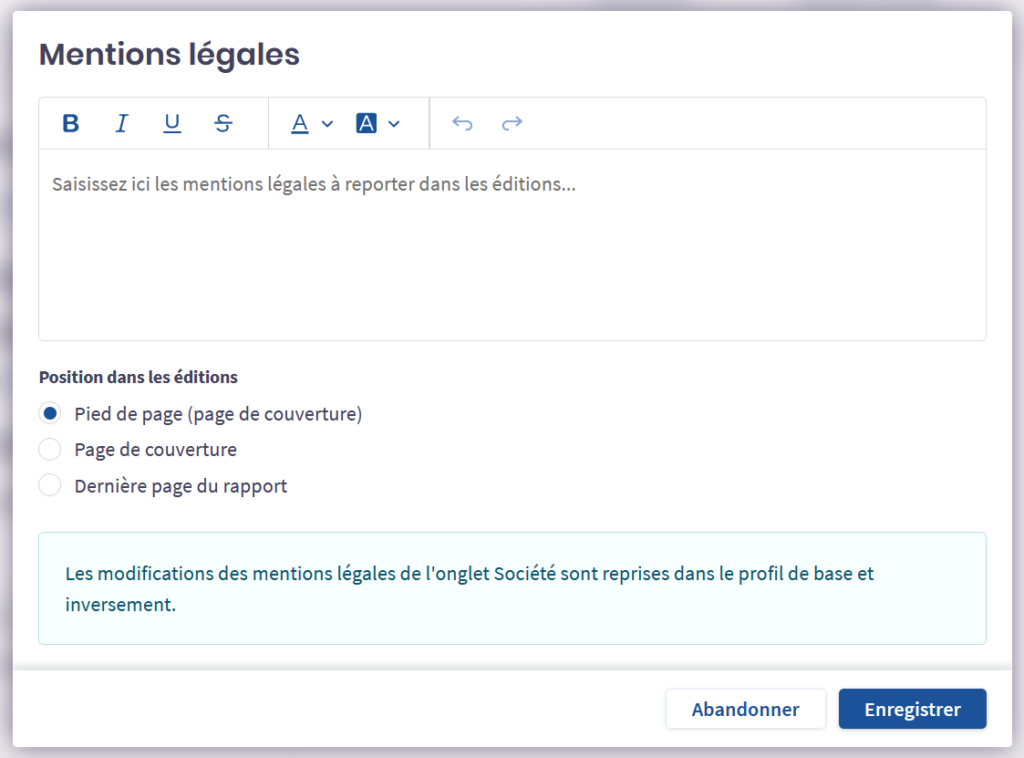Screen dimensions: 1024x758
Task: Choose the 'Dernière page du rapport' radio button
Action: [50, 486]
